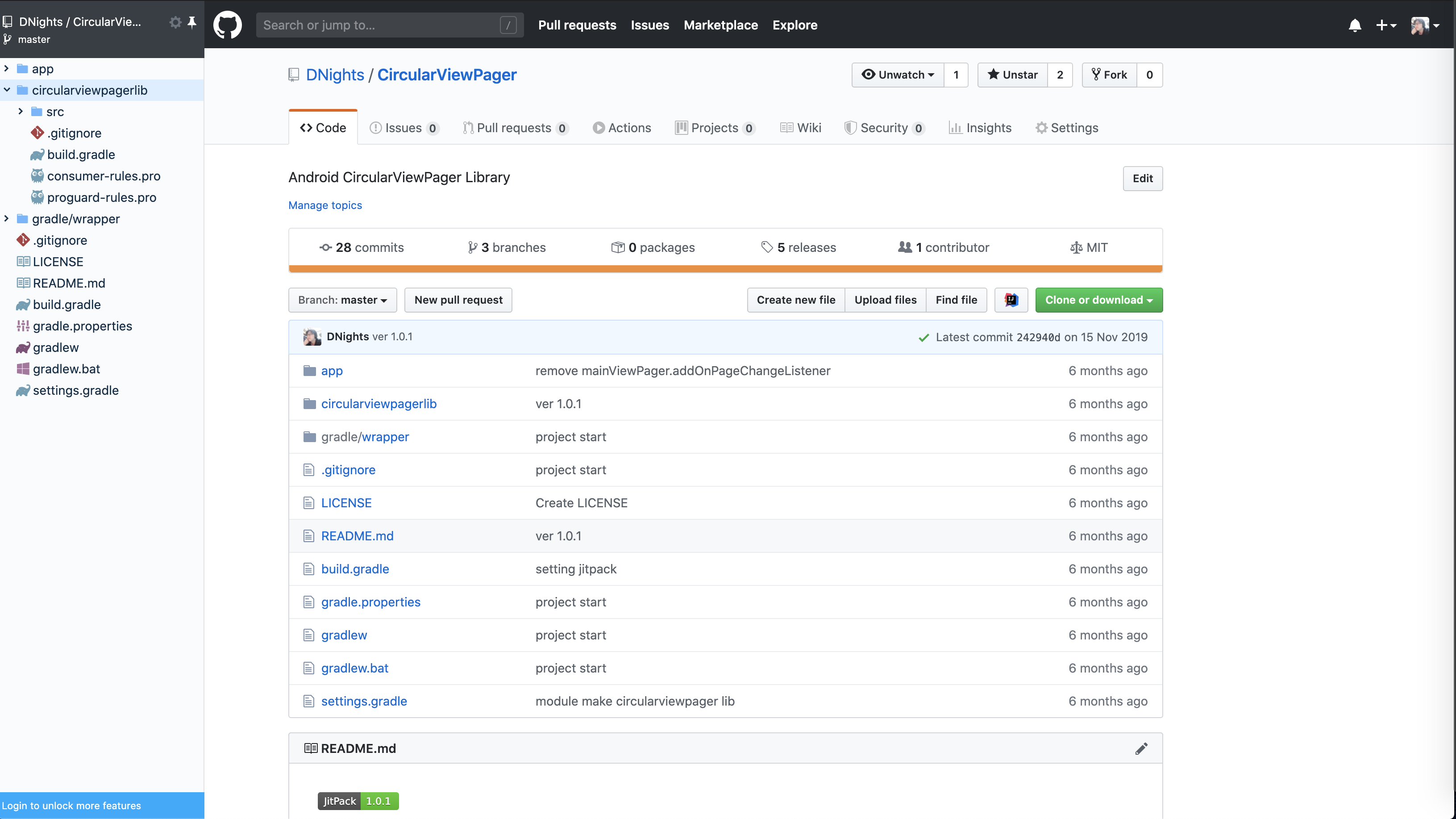This screenshot has width=1456, height=819.
Task: Click the JitPack 1.0.1 badge
Action: (x=358, y=801)
